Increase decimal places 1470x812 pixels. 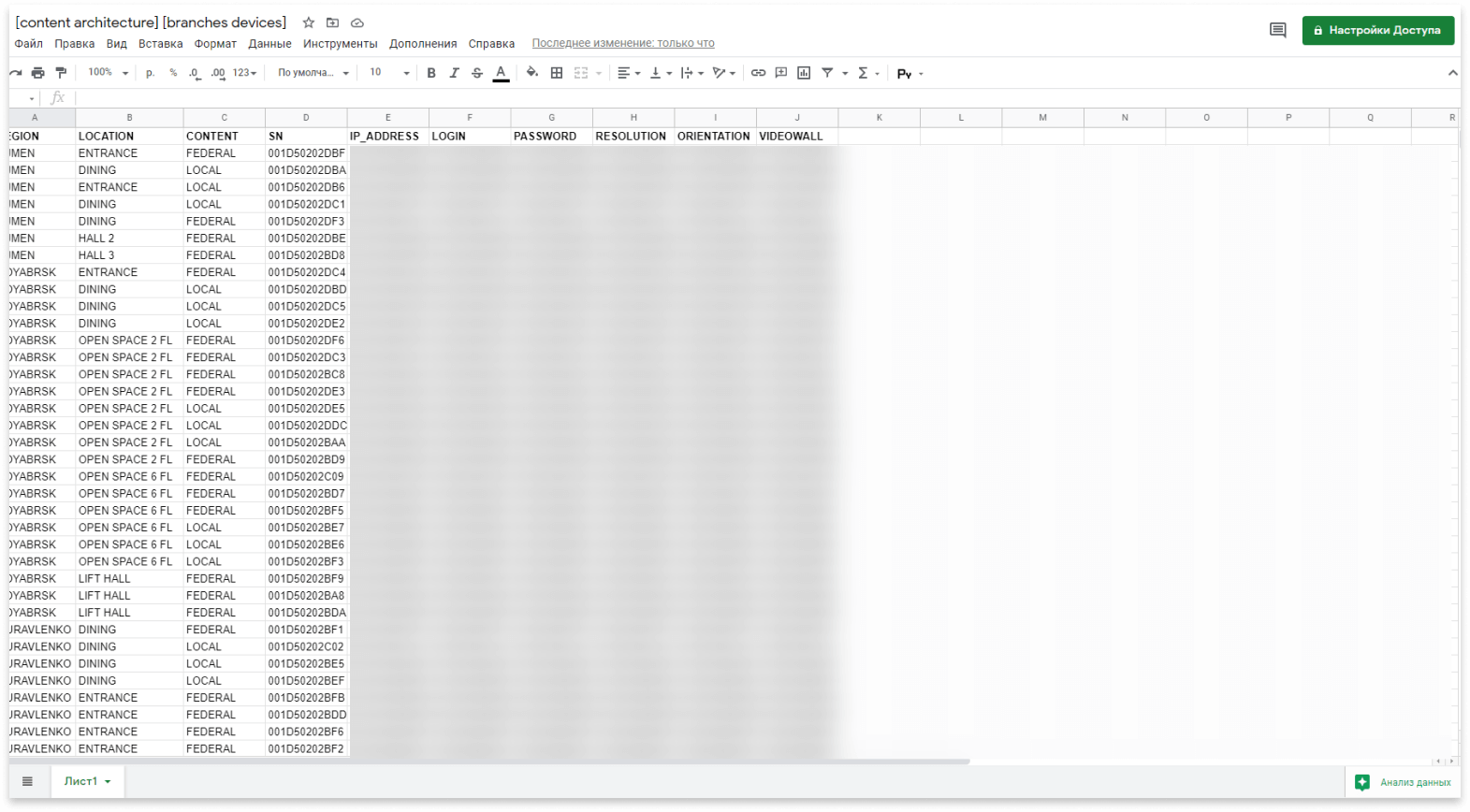tap(218, 73)
